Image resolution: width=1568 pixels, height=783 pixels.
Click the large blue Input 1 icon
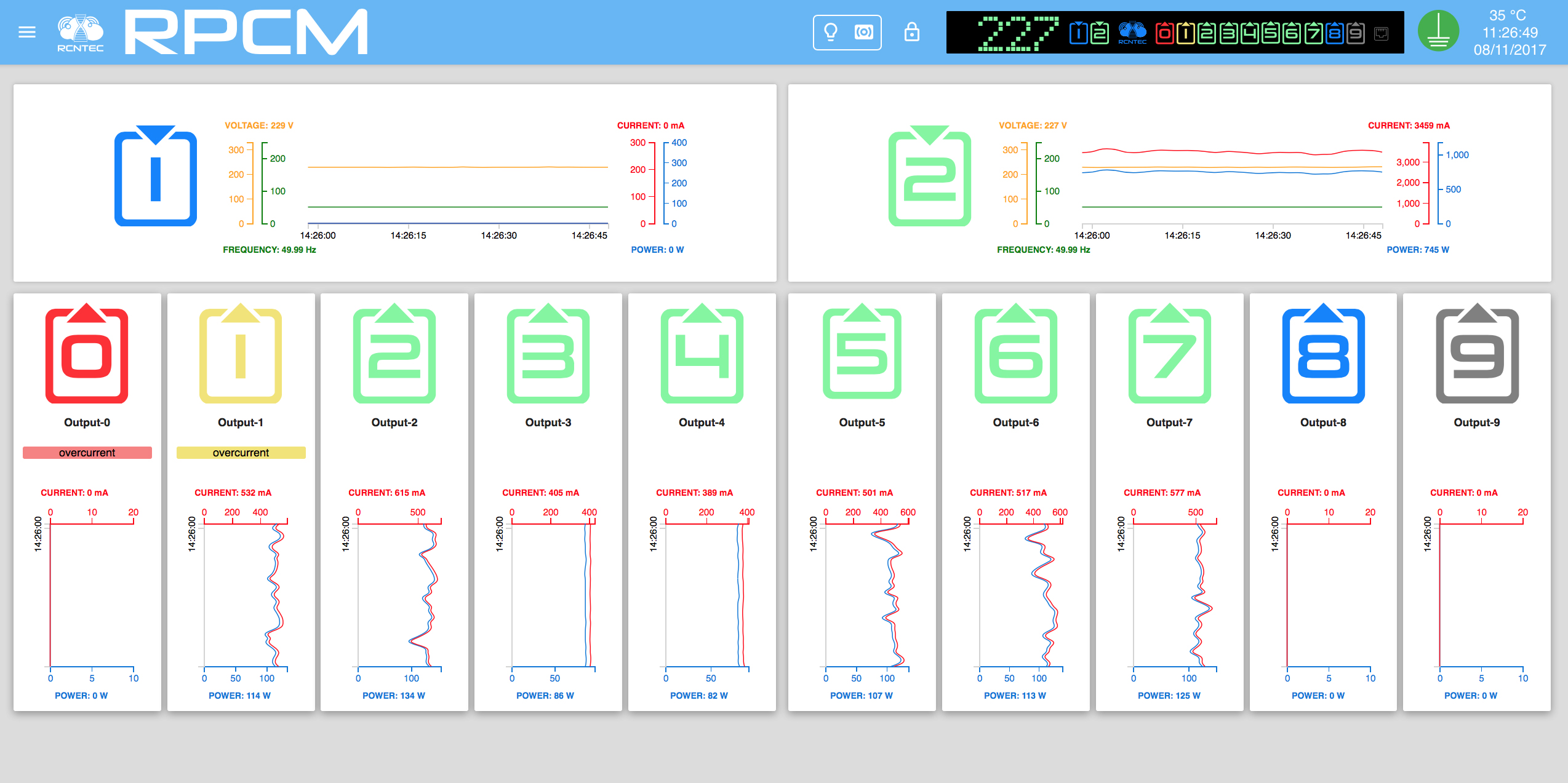tap(156, 176)
